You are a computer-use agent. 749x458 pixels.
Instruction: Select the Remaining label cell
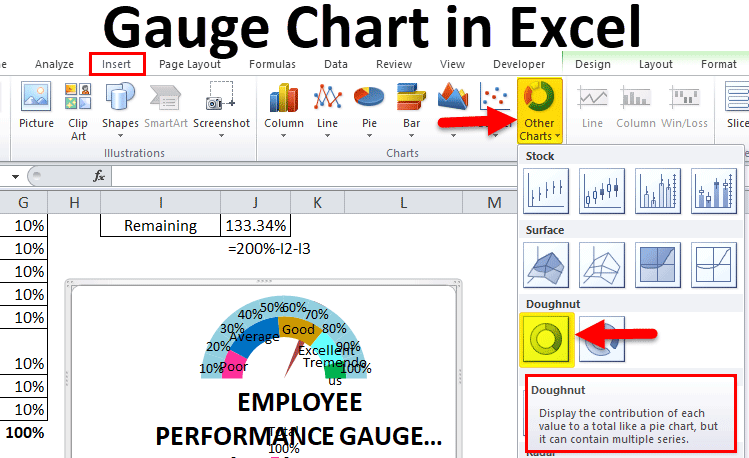click(160, 225)
